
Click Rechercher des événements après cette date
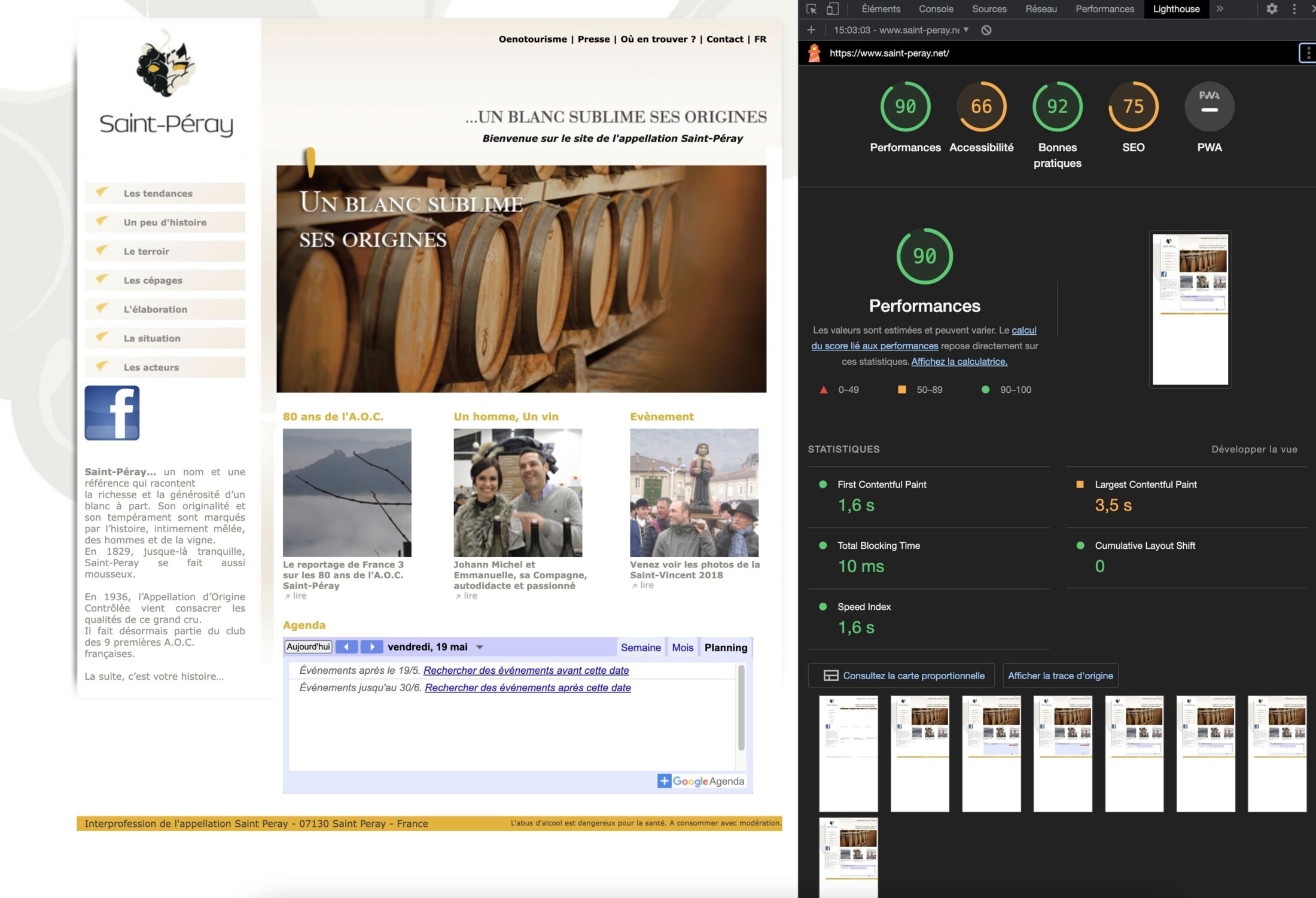(528, 688)
